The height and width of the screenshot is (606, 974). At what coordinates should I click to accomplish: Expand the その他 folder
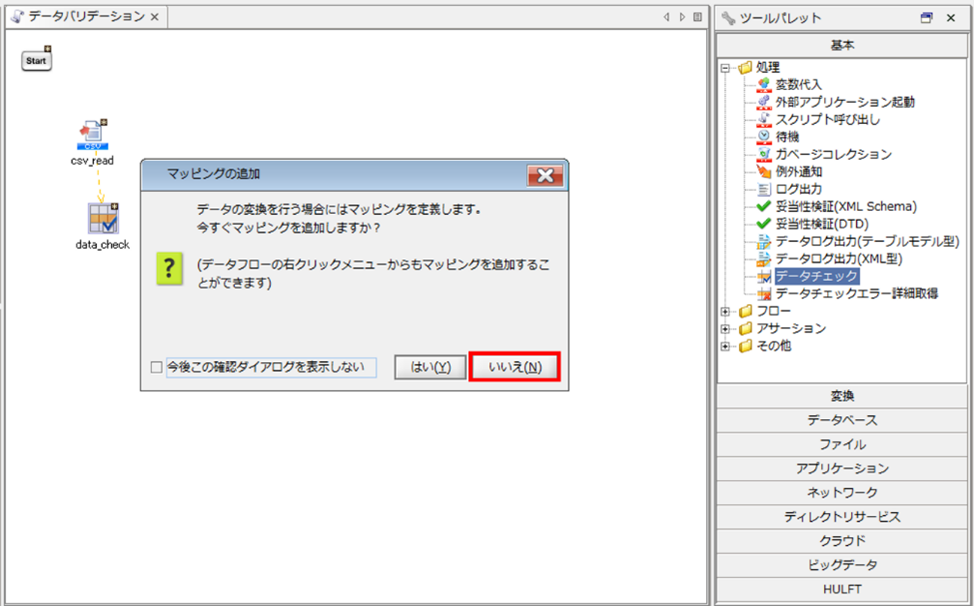pyautogui.click(x=725, y=346)
